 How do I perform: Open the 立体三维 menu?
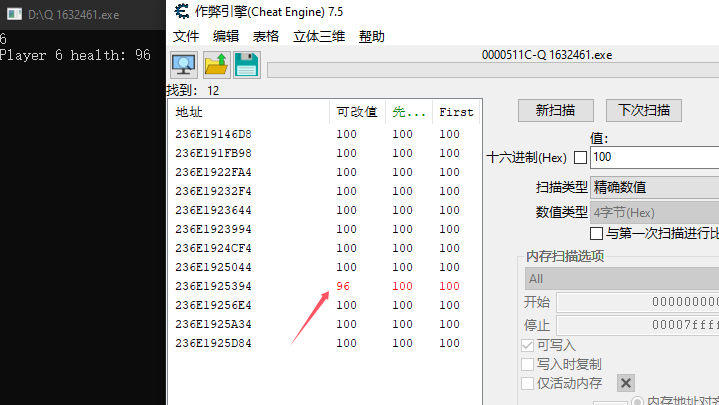[319, 36]
